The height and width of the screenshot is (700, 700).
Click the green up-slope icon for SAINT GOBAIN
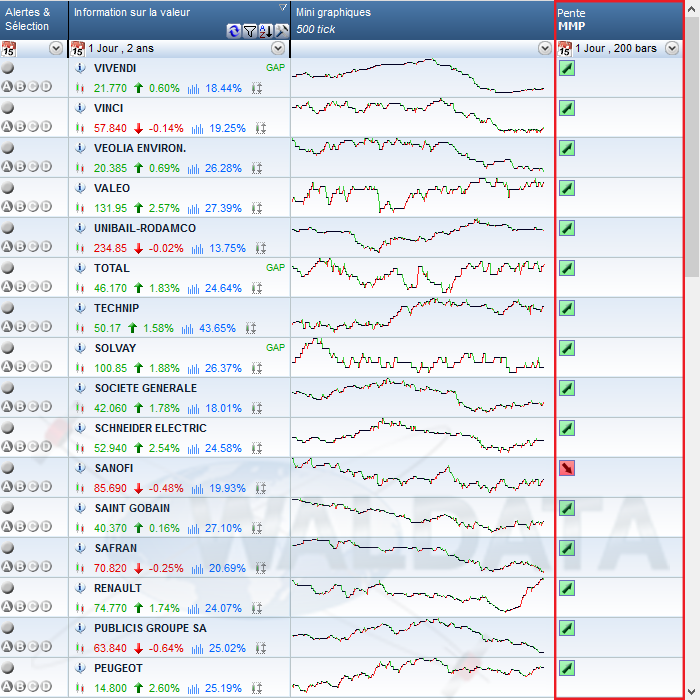point(567,508)
